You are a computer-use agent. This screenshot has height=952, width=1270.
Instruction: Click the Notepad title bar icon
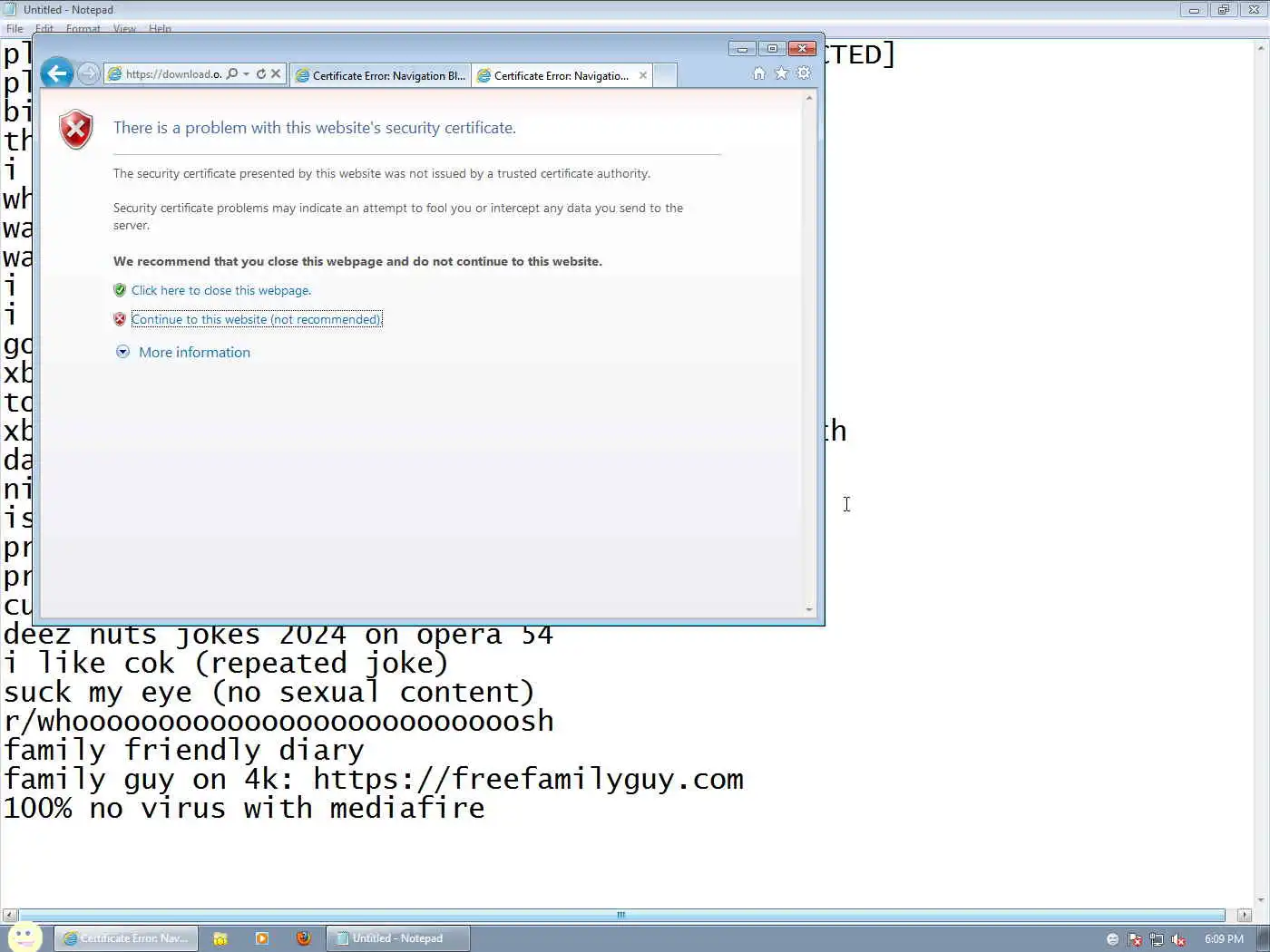click(11, 10)
